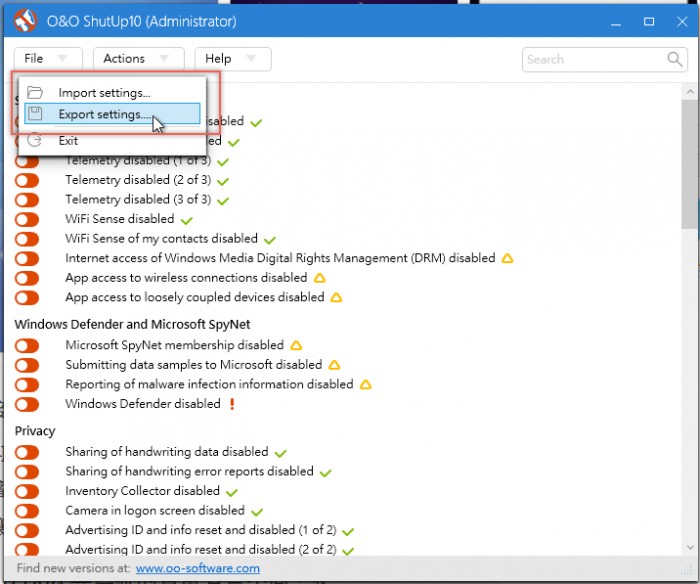700x584 pixels.
Task: Click green checkmark next to Telemetry disabled (1 of 3)
Action: (x=223, y=162)
